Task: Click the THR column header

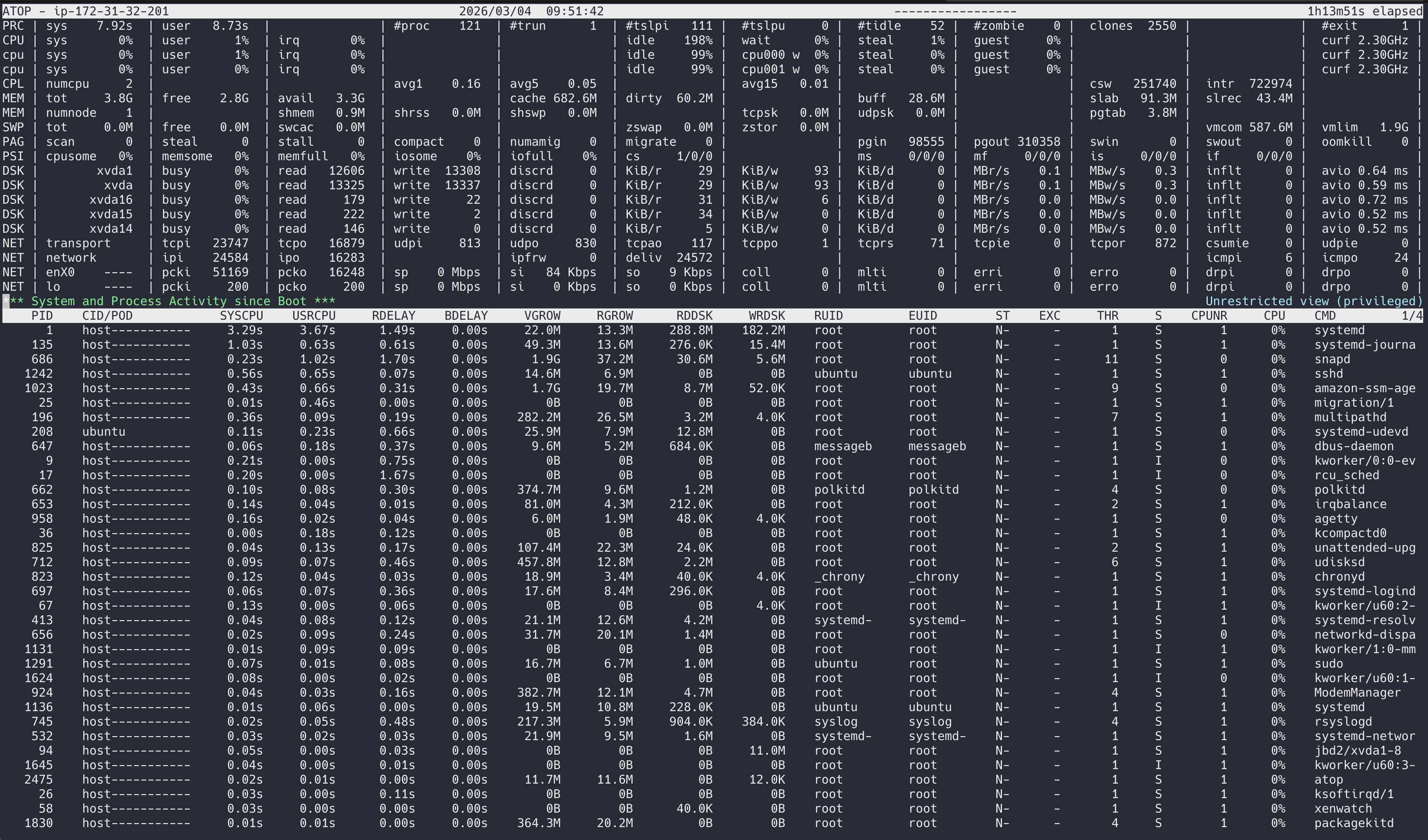Action: 1108,316
